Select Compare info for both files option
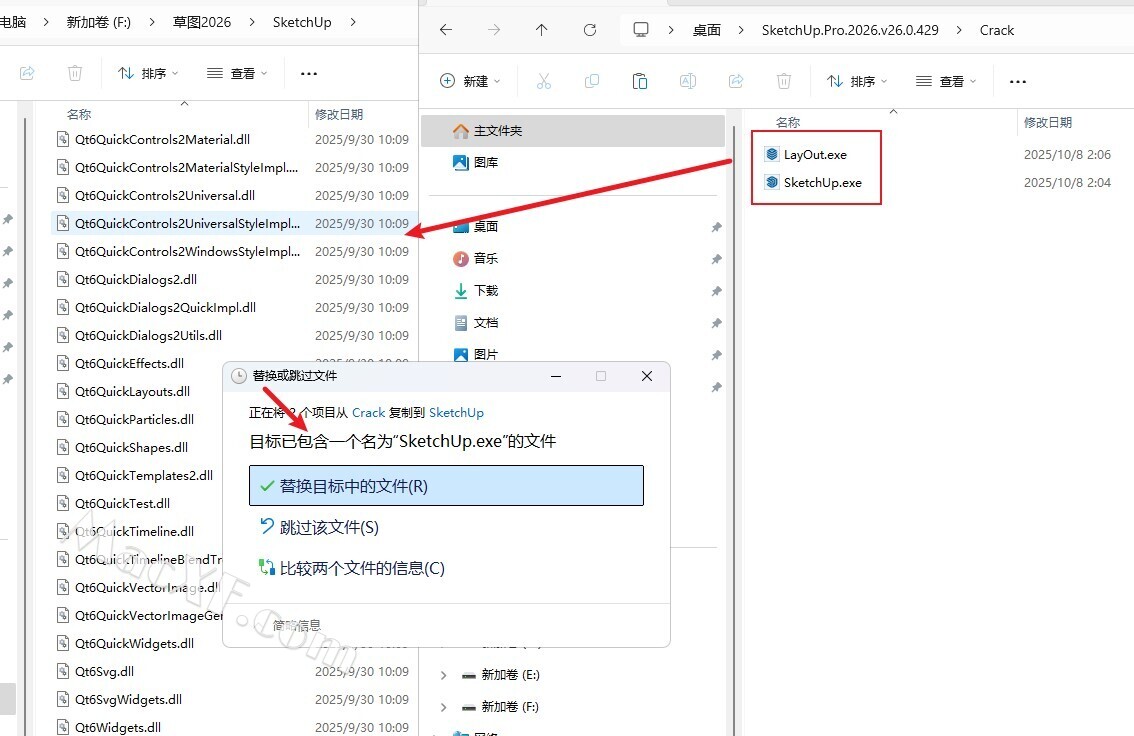Viewport: 1134px width, 736px height. [361, 568]
